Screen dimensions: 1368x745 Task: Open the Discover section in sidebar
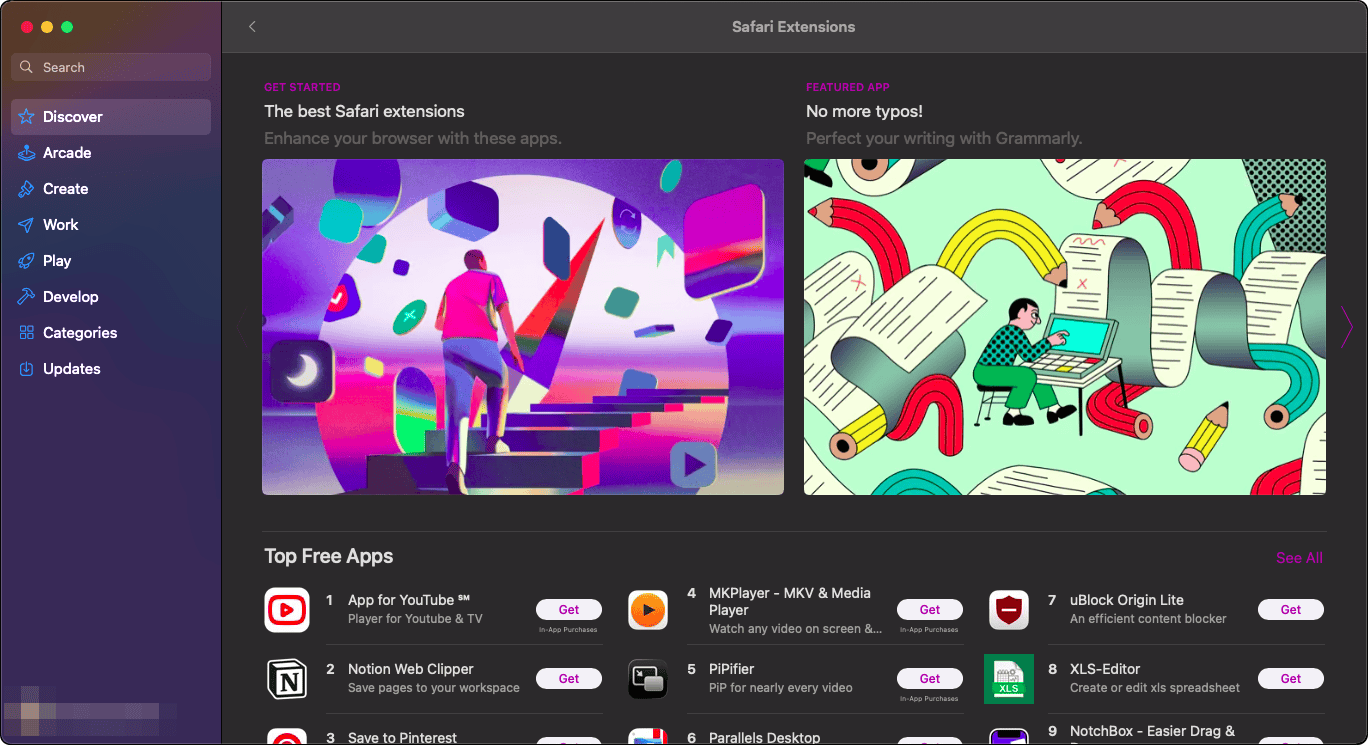[73, 117]
